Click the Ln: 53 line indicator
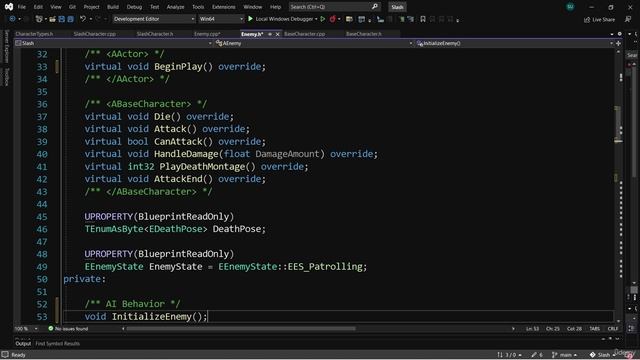The image size is (640, 360). (532, 329)
